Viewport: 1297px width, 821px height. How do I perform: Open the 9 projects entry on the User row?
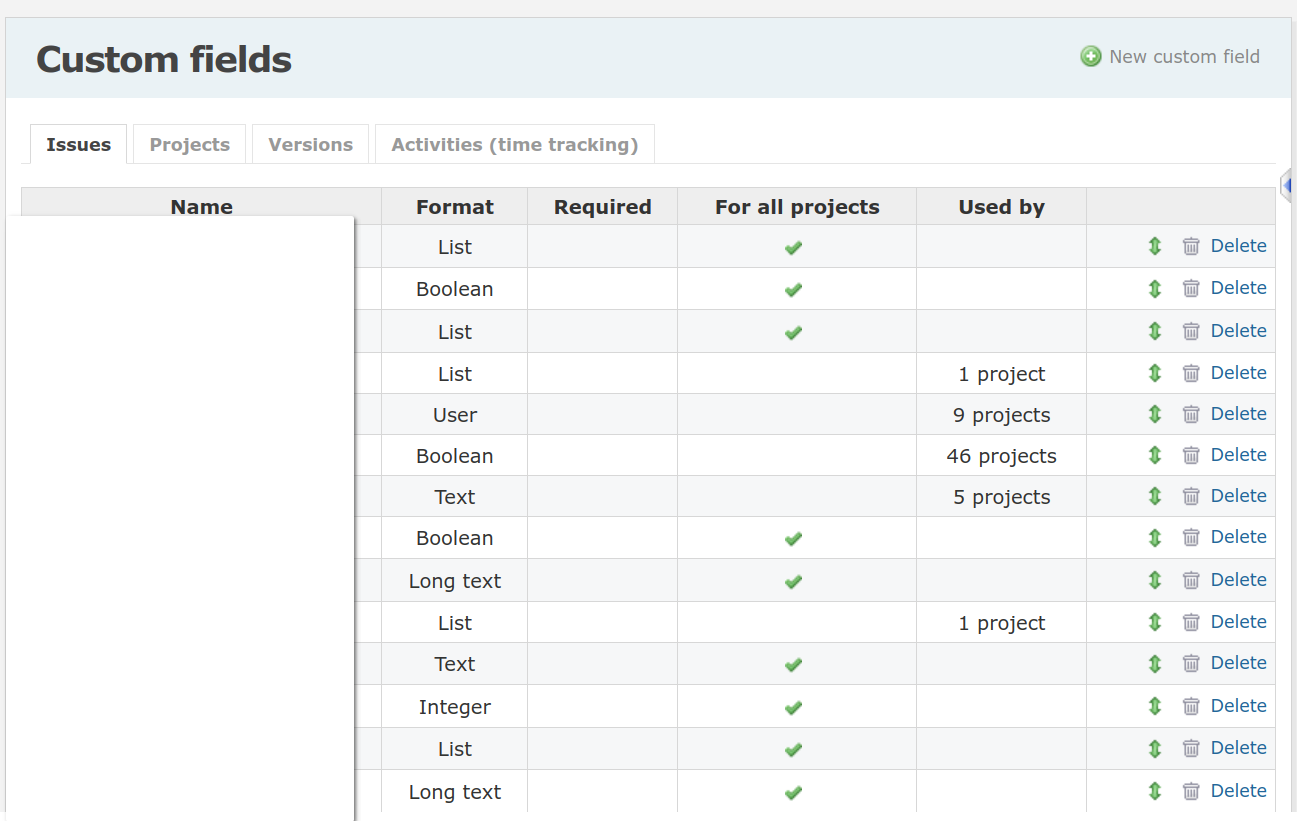coord(1001,414)
